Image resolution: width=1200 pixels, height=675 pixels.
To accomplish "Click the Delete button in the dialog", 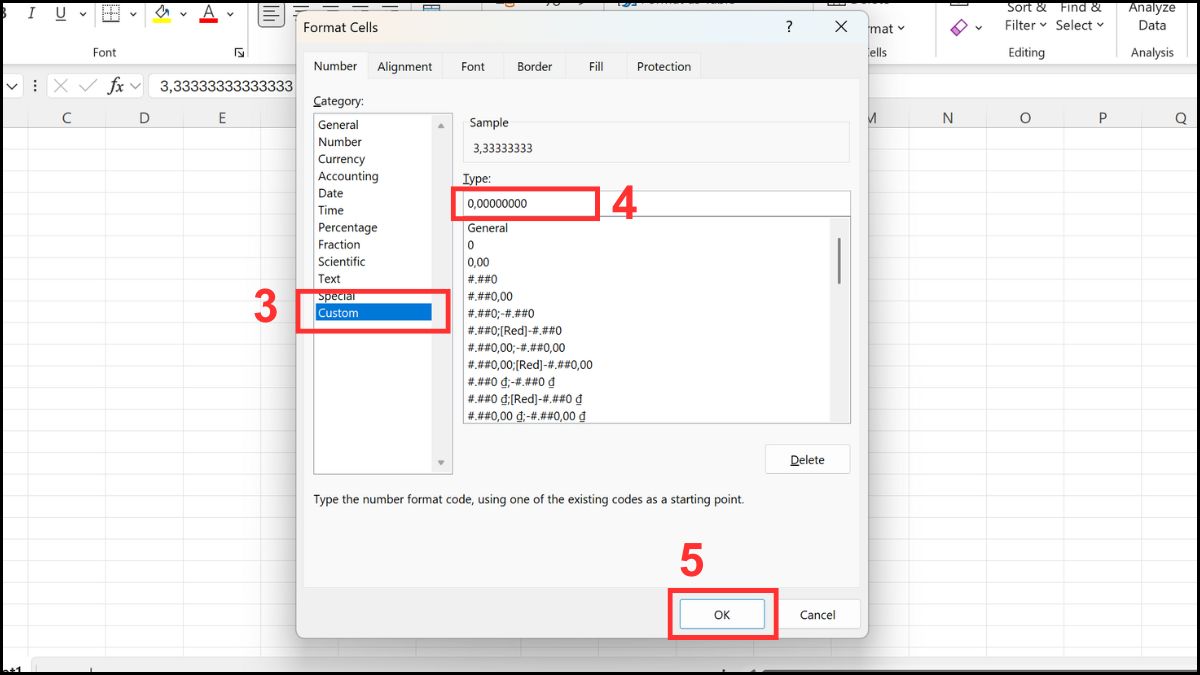I will pyautogui.click(x=807, y=459).
